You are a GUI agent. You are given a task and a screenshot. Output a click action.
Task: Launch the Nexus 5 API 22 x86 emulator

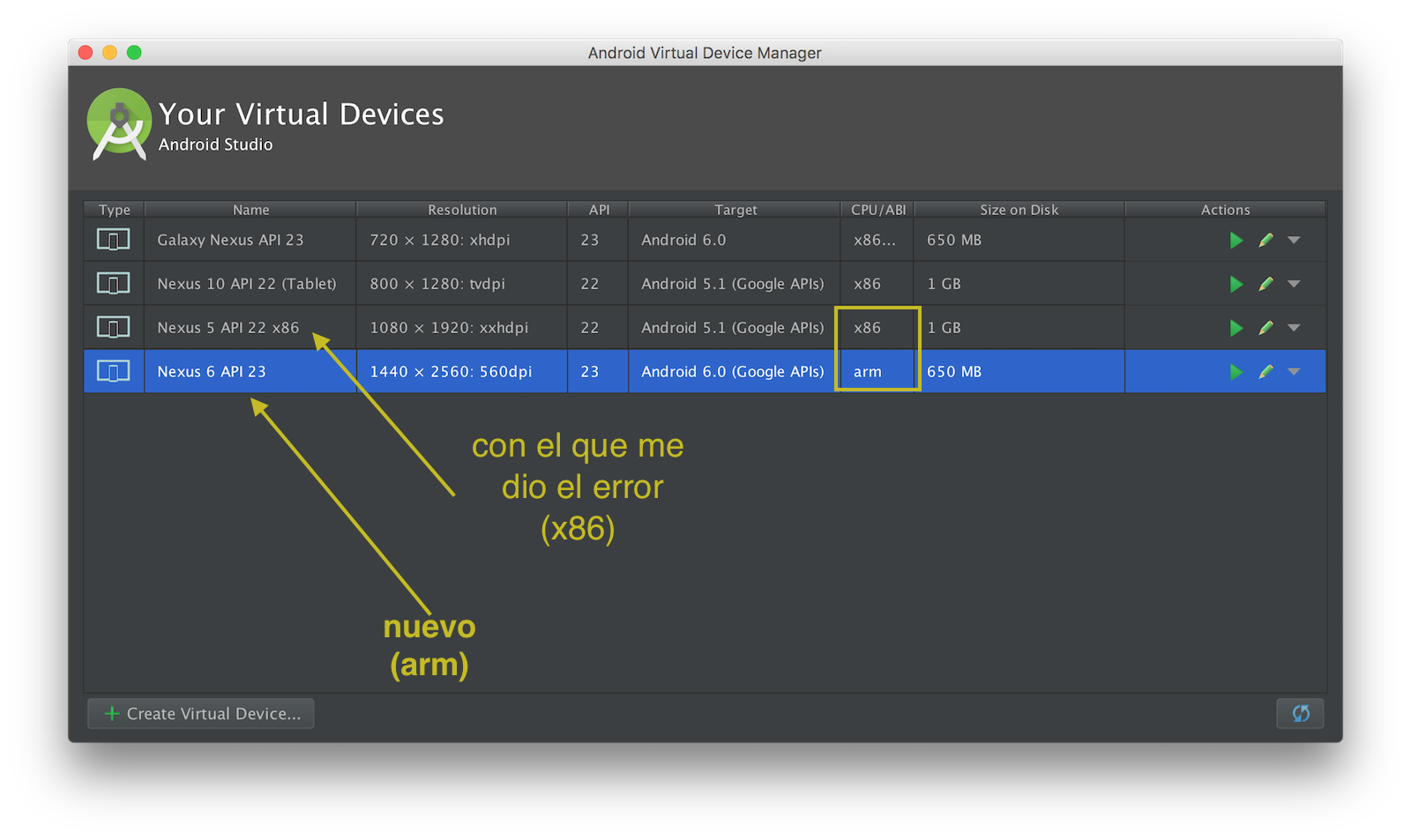(x=1236, y=328)
